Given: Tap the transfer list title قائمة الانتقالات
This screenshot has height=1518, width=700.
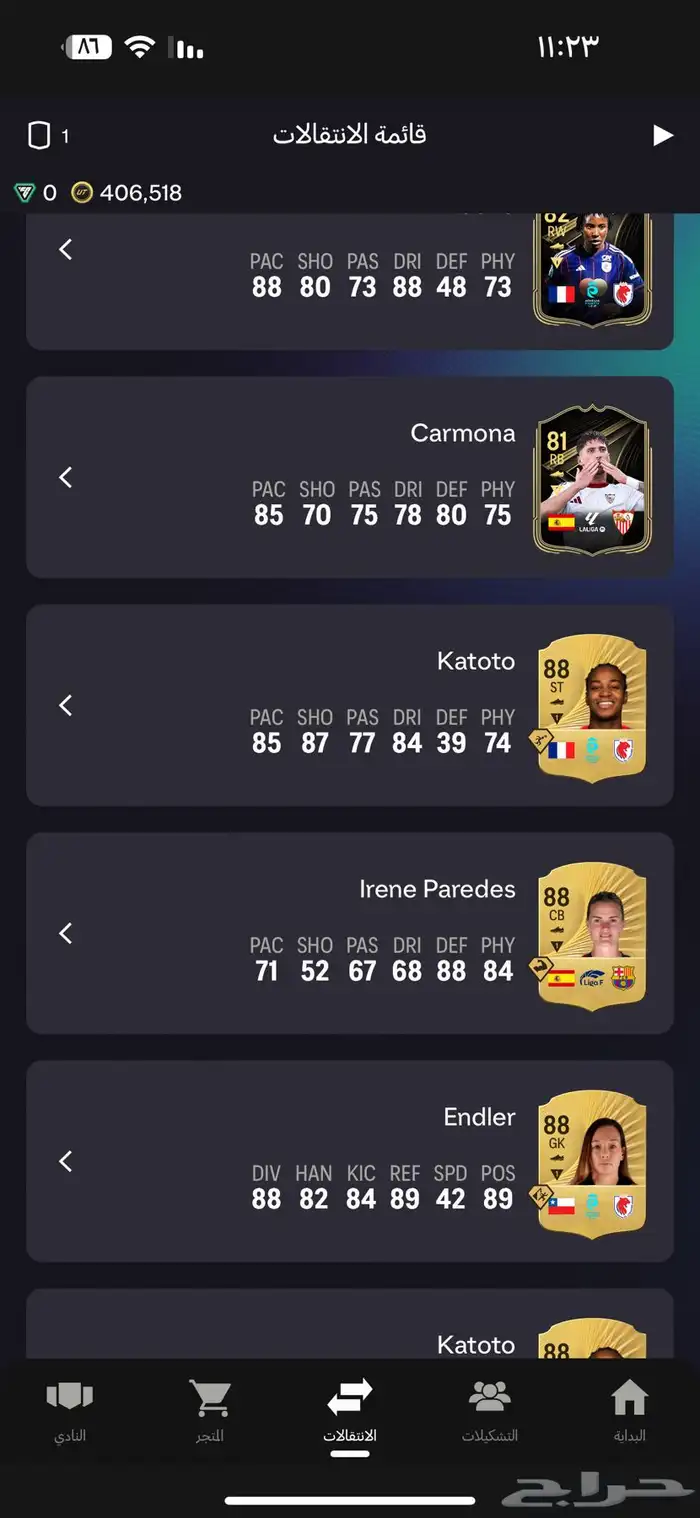Looking at the screenshot, I should [350, 134].
